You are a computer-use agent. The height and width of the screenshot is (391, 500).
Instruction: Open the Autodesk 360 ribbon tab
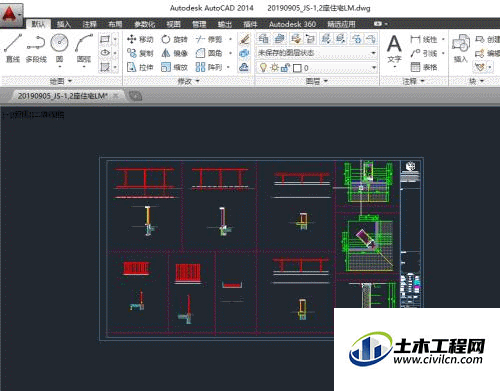pyautogui.click(x=292, y=24)
